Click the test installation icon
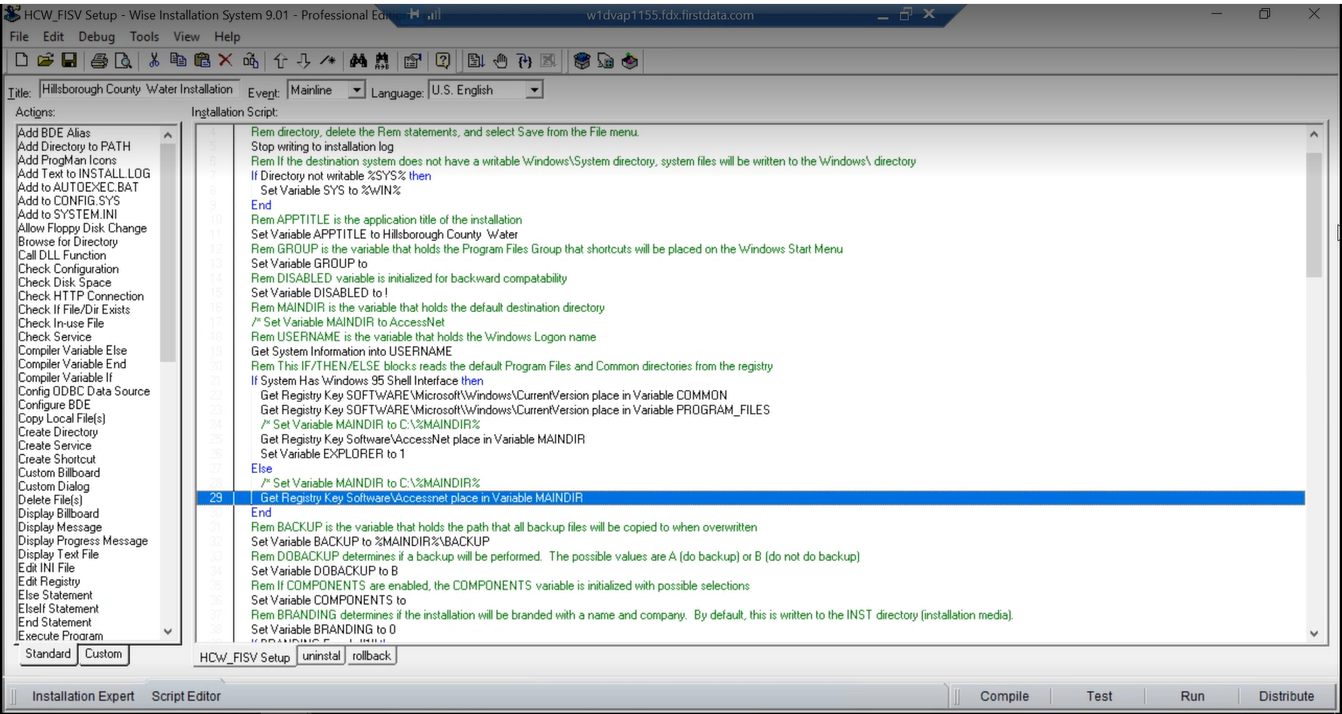Viewport: 1342px width, 714px height. coord(606,61)
